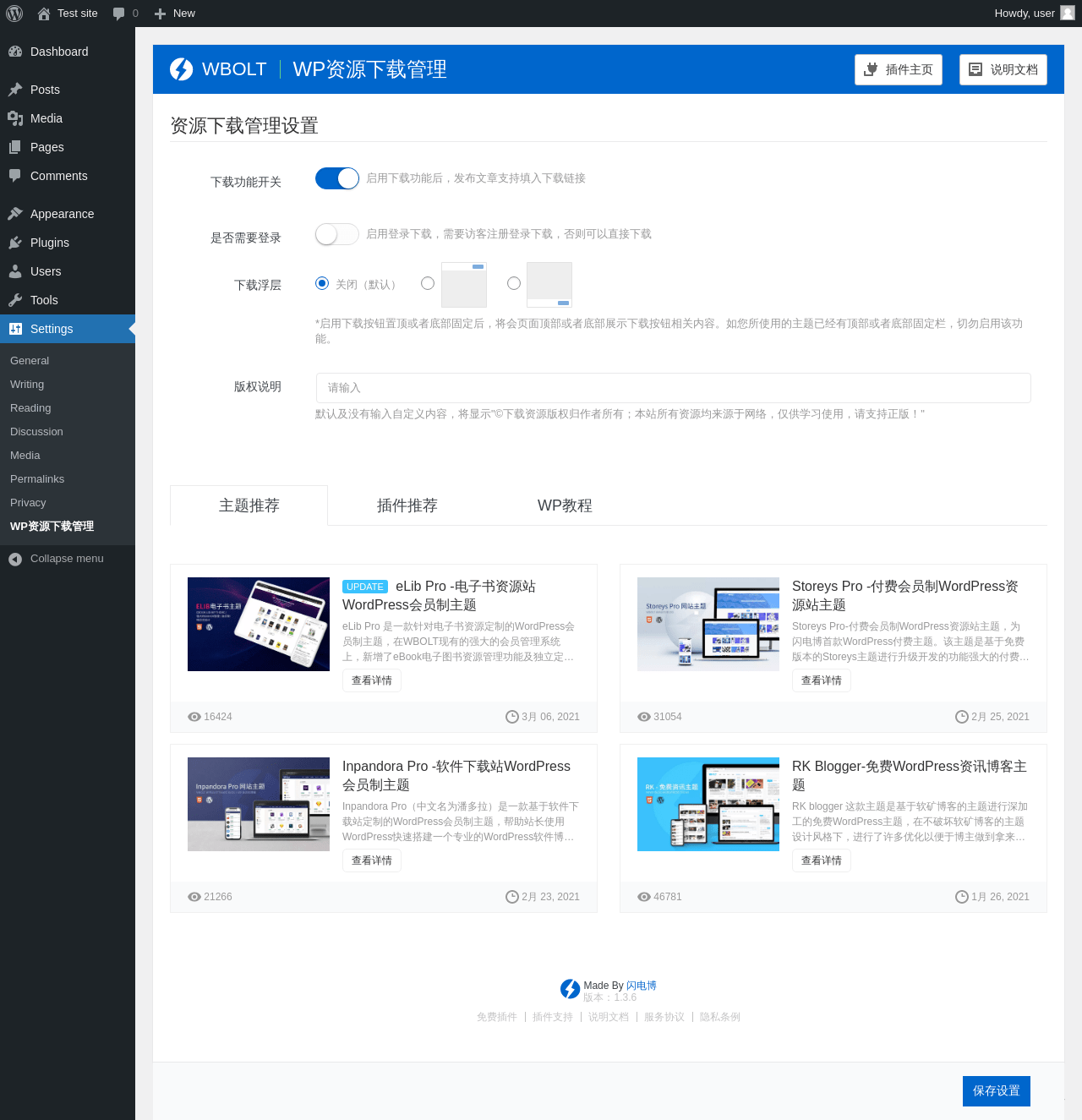Image resolution: width=1082 pixels, height=1120 pixels.
Task: Click the Comments sidebar icon
Action: coord(15,176)
